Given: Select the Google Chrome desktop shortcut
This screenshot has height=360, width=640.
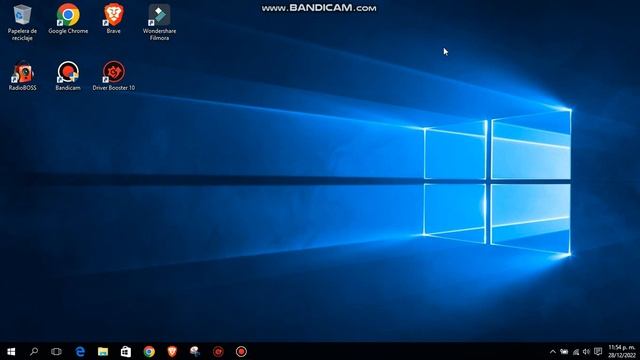Looking at the screenshot, I should (68, 19).
